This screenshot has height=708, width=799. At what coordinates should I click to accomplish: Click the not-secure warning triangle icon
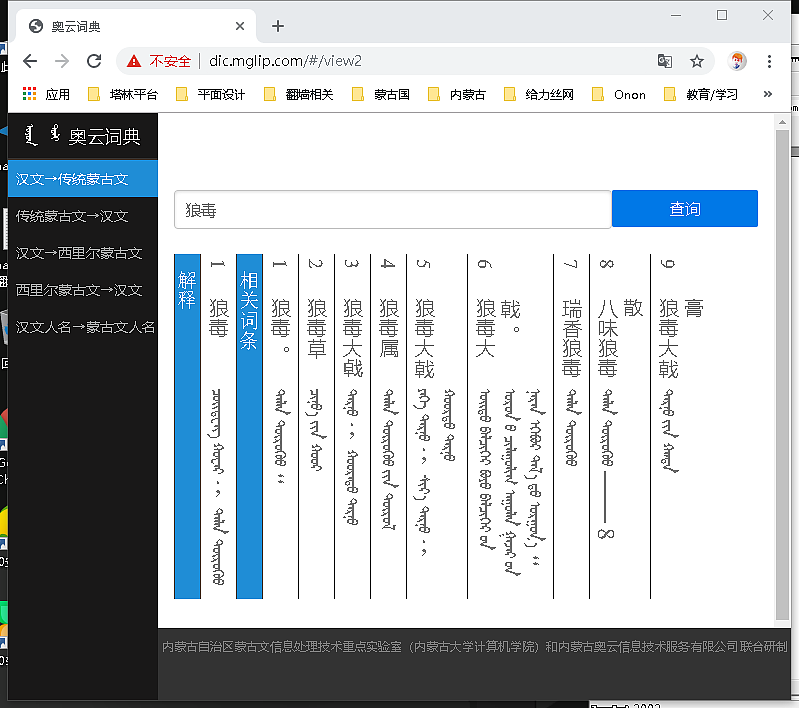click(x=134, y=62)
